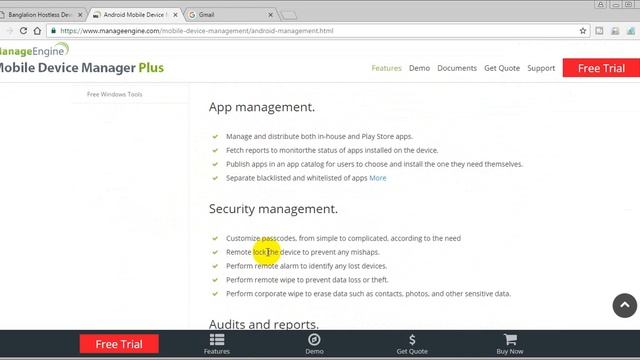Viewport: 640px width, 360px height.
Task: Click the Audits and reports heading
Action: click(x=264, y=324)
